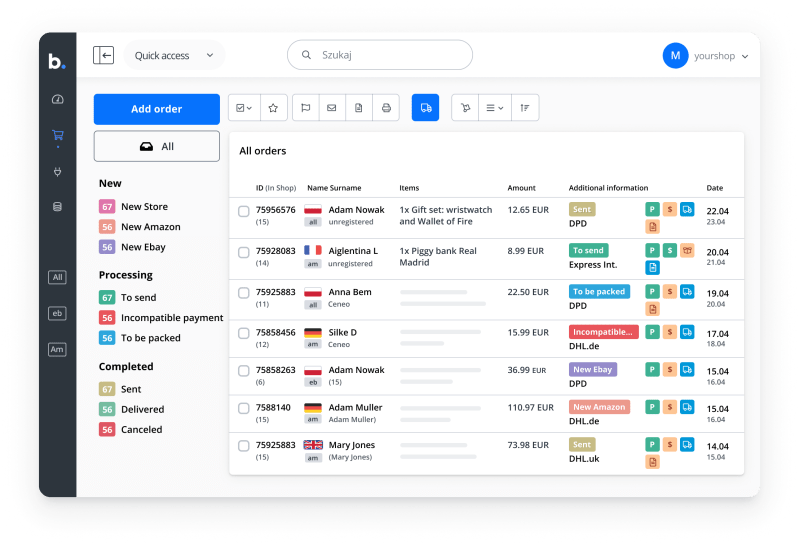Tick the checkbox for order 75858263

coord(244,371)
